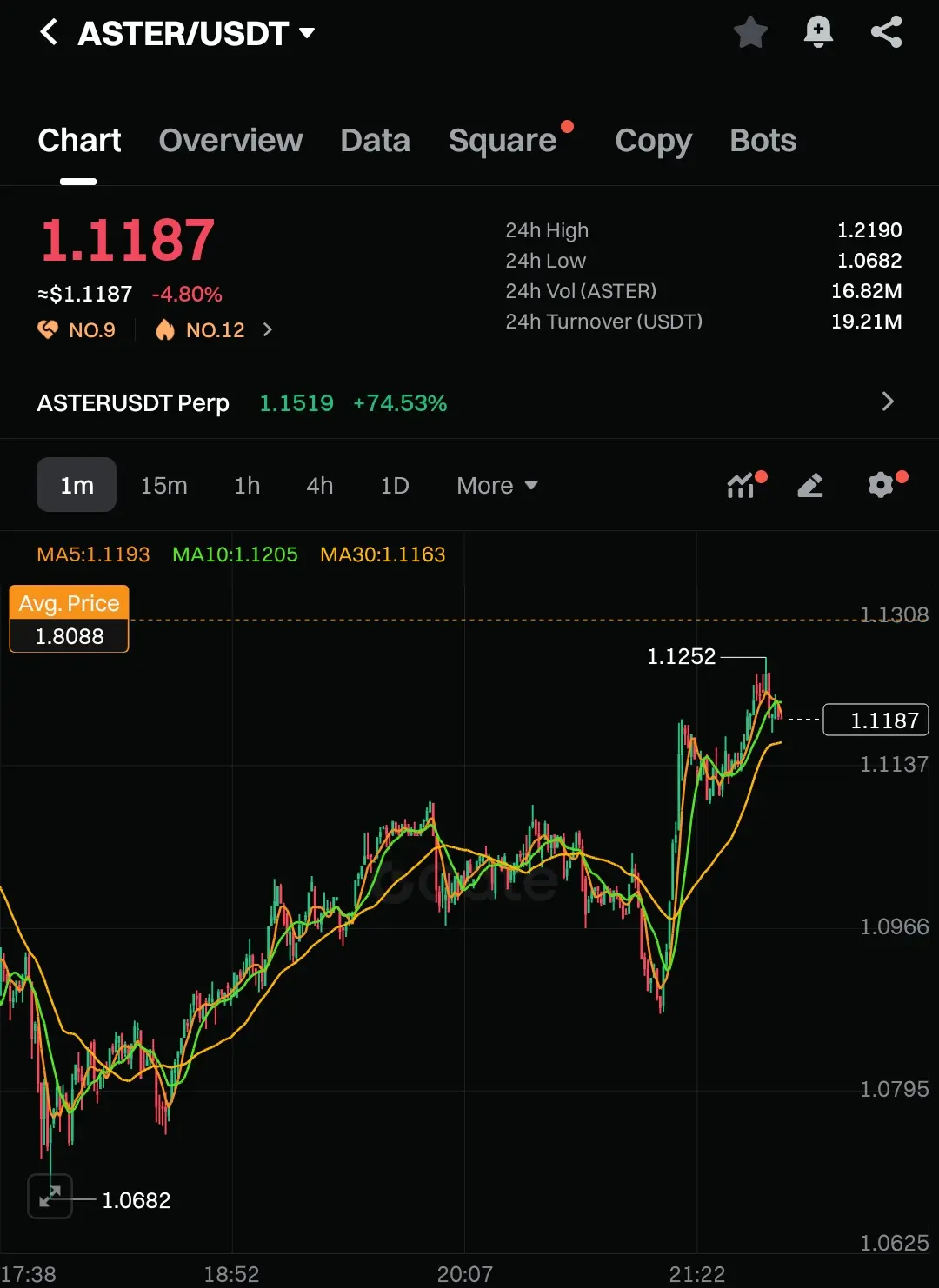Tap the Avg. Price 1.8088 label
Image resolution: width=939 pixels, height=1288 pixels.
pos(69,619)
